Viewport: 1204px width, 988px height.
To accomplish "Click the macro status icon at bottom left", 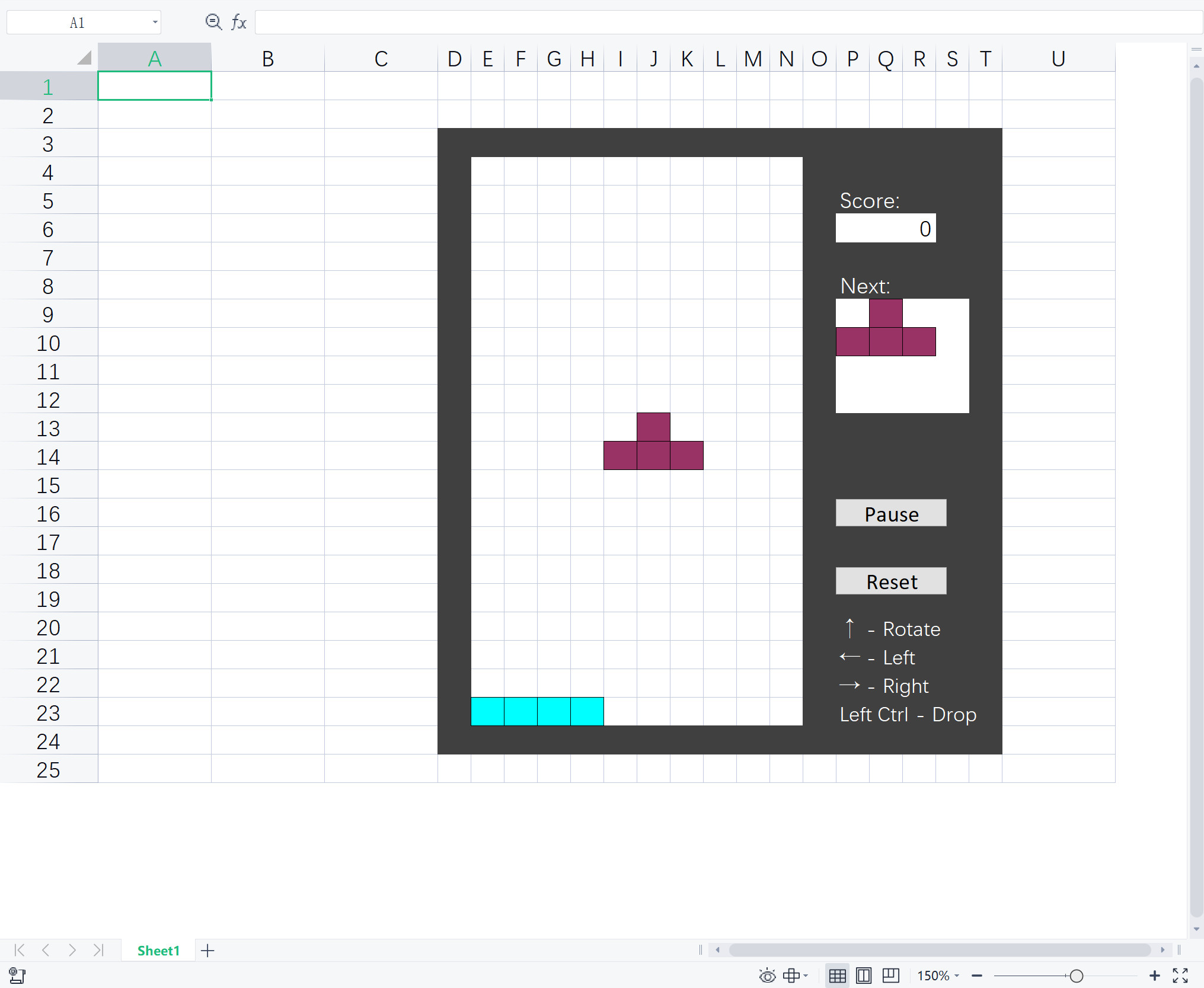I will tap(17, 975).
